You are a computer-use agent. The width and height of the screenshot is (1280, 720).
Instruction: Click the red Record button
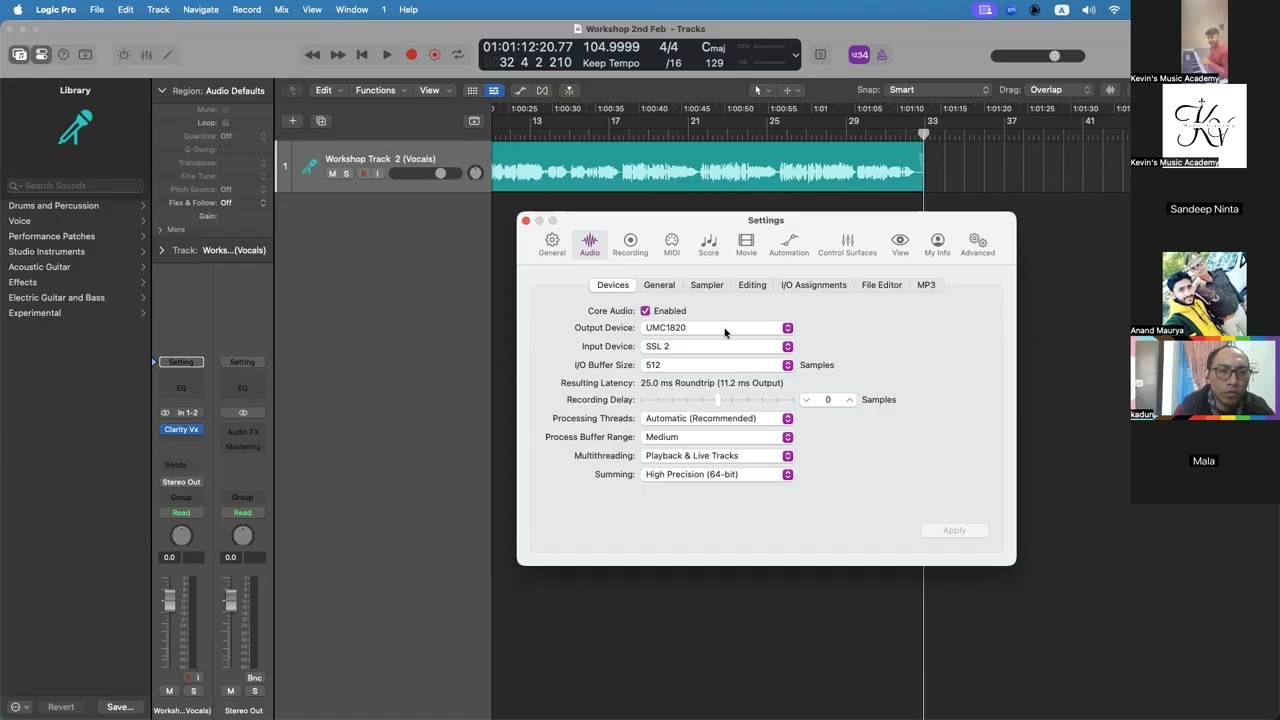tap(411, 55)
